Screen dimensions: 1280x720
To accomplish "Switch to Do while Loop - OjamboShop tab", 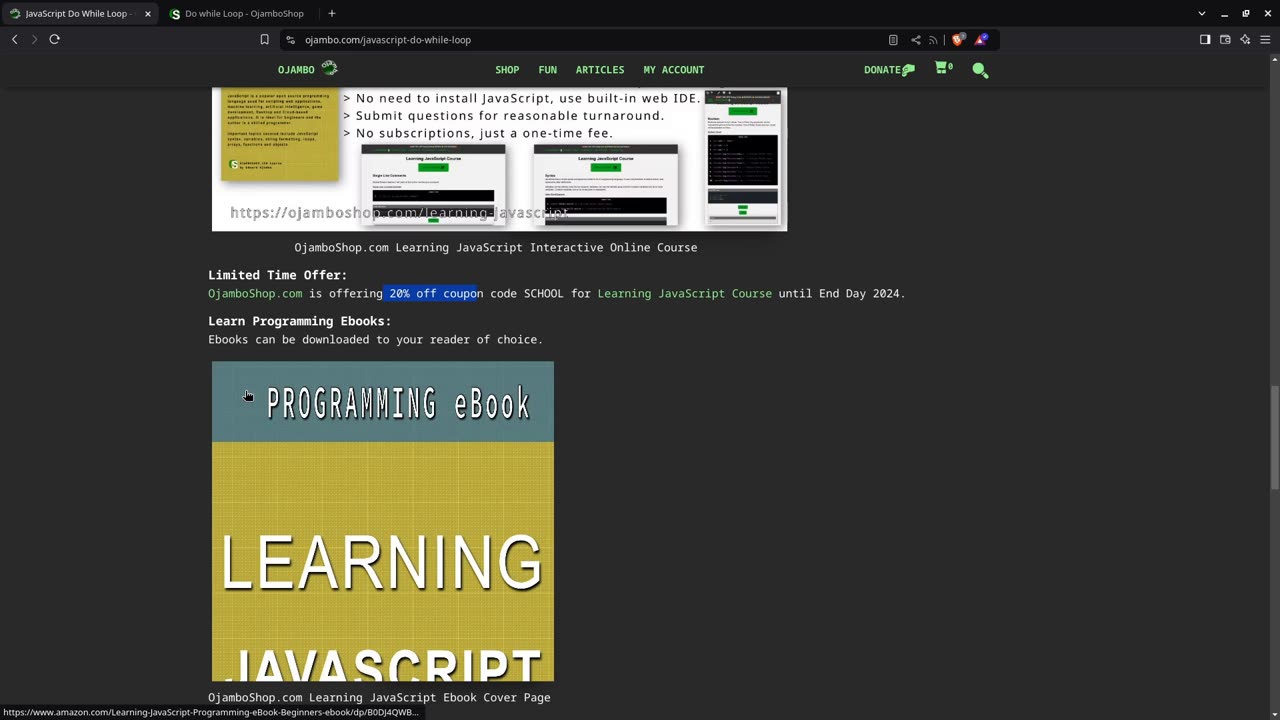I will pos(240,14).
